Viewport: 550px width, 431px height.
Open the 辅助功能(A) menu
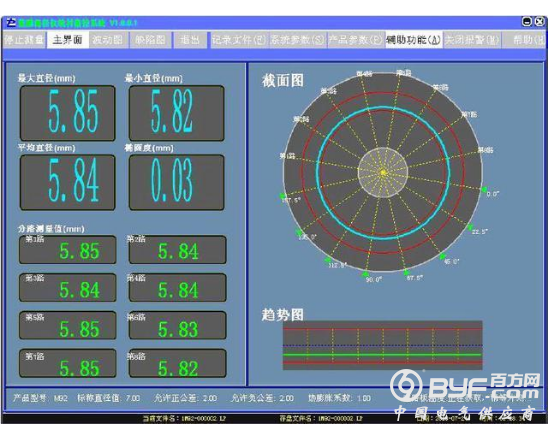click(413, 40)
